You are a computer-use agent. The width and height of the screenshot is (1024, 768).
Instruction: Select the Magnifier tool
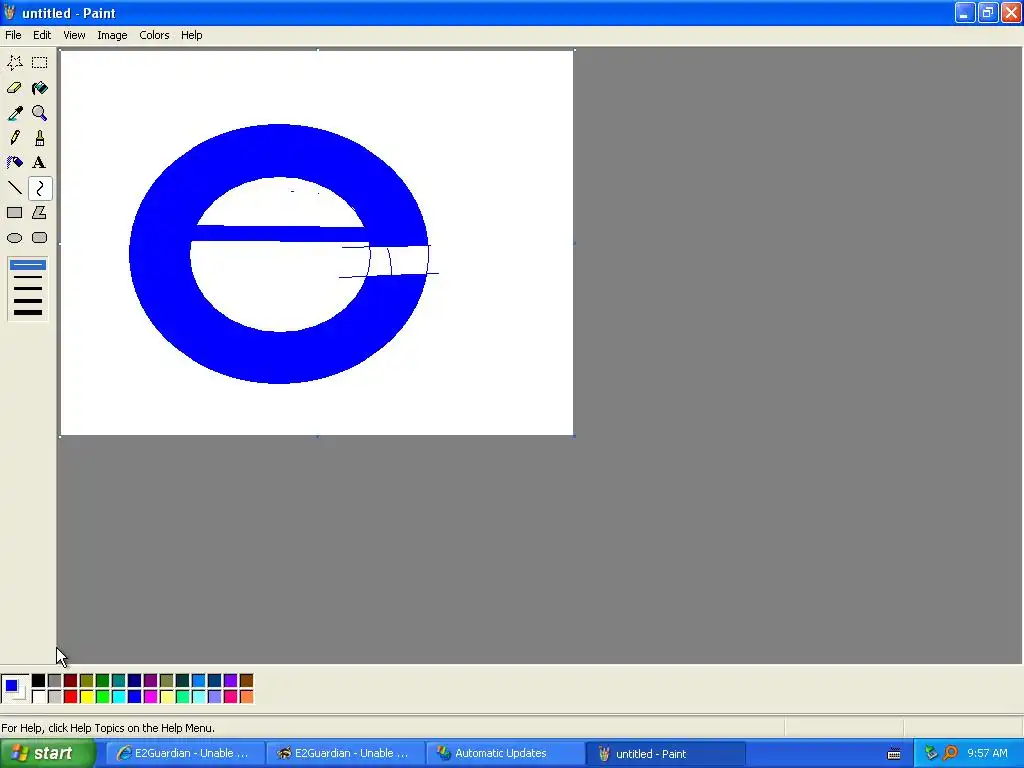[40, 113]
